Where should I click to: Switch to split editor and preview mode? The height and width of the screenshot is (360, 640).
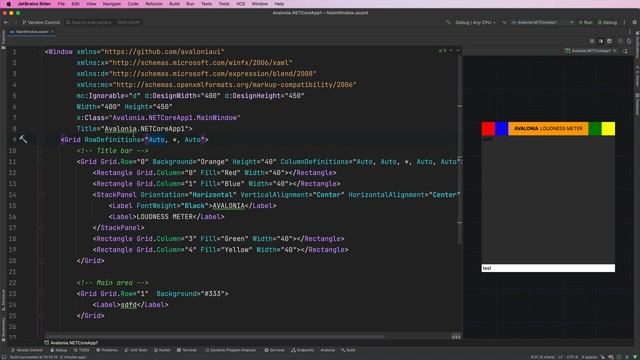(x=600, y=41)
